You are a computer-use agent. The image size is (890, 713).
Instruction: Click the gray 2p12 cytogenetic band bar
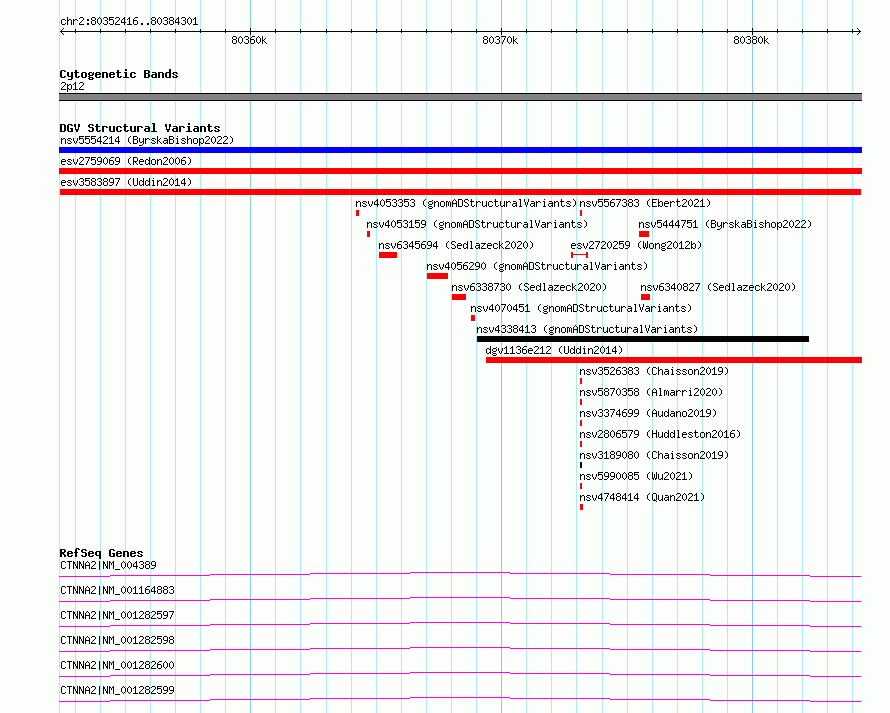click(460, 97)
